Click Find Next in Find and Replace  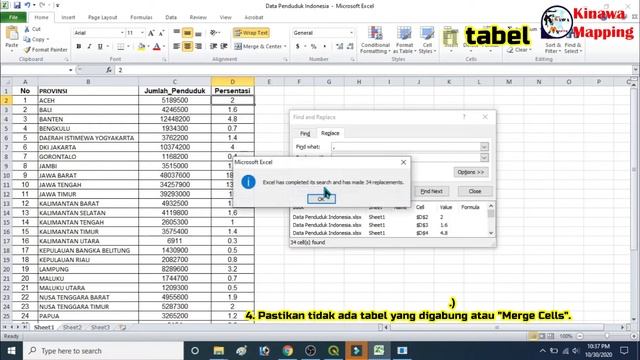click(x=431, y=191)
